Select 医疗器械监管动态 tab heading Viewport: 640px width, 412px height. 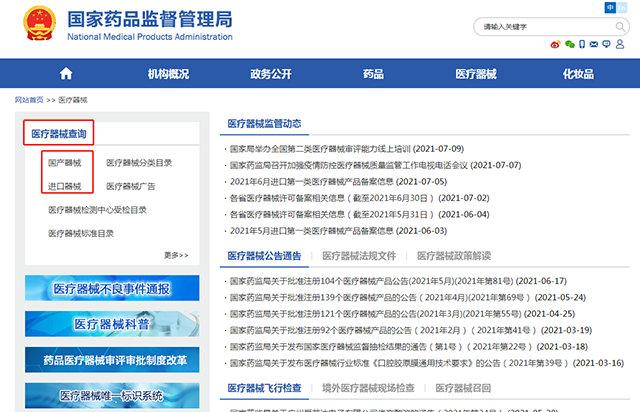pos(264,123)
